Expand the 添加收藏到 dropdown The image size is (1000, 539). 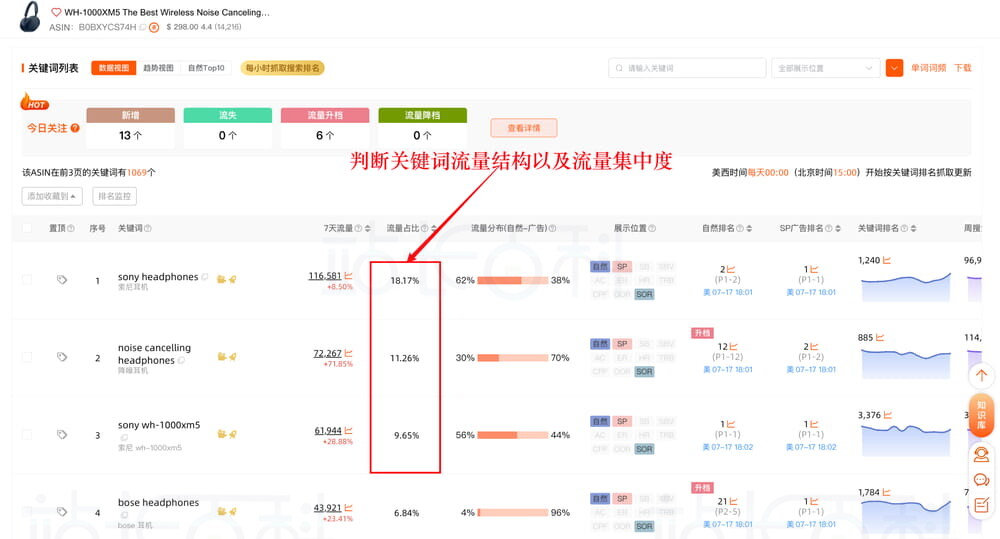click(x=54, y=196)
